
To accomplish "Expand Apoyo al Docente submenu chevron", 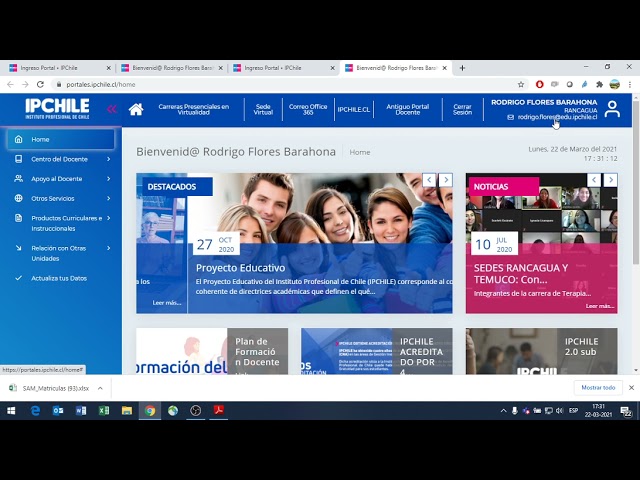I will (x=109, y=178).
